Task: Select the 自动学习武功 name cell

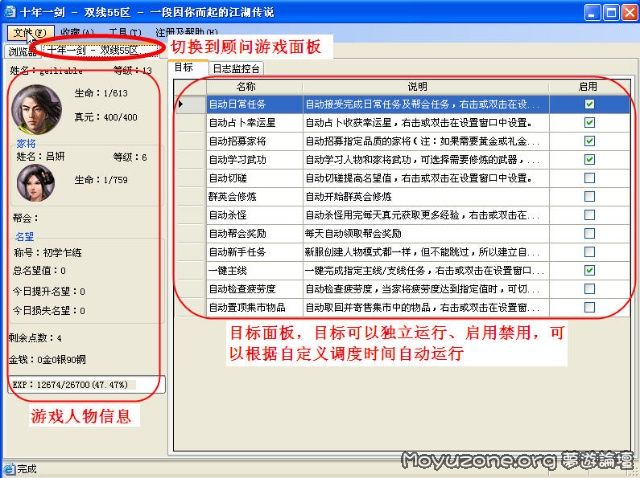Action: [x=254, y=159]
